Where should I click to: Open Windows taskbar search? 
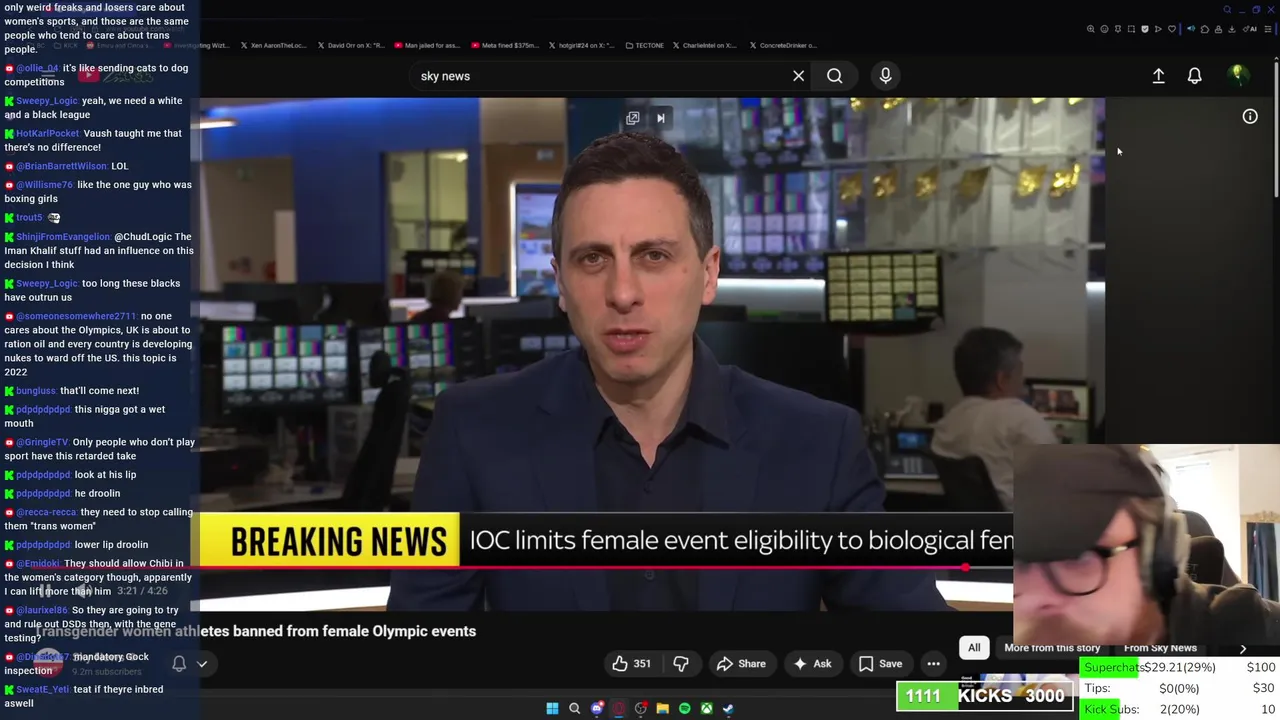click(574, 708)
